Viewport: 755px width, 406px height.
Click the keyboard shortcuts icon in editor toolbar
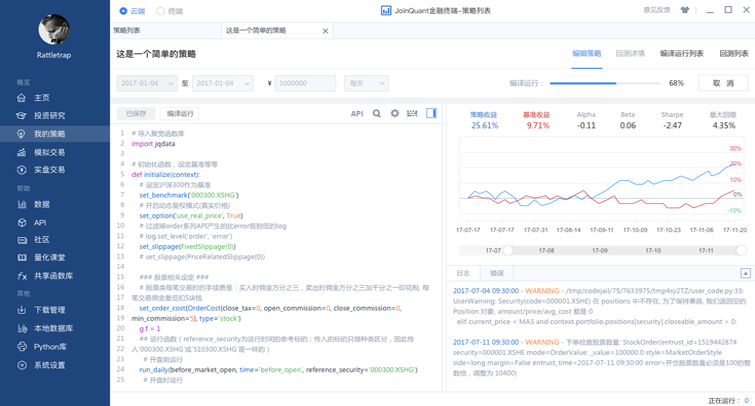412,114
